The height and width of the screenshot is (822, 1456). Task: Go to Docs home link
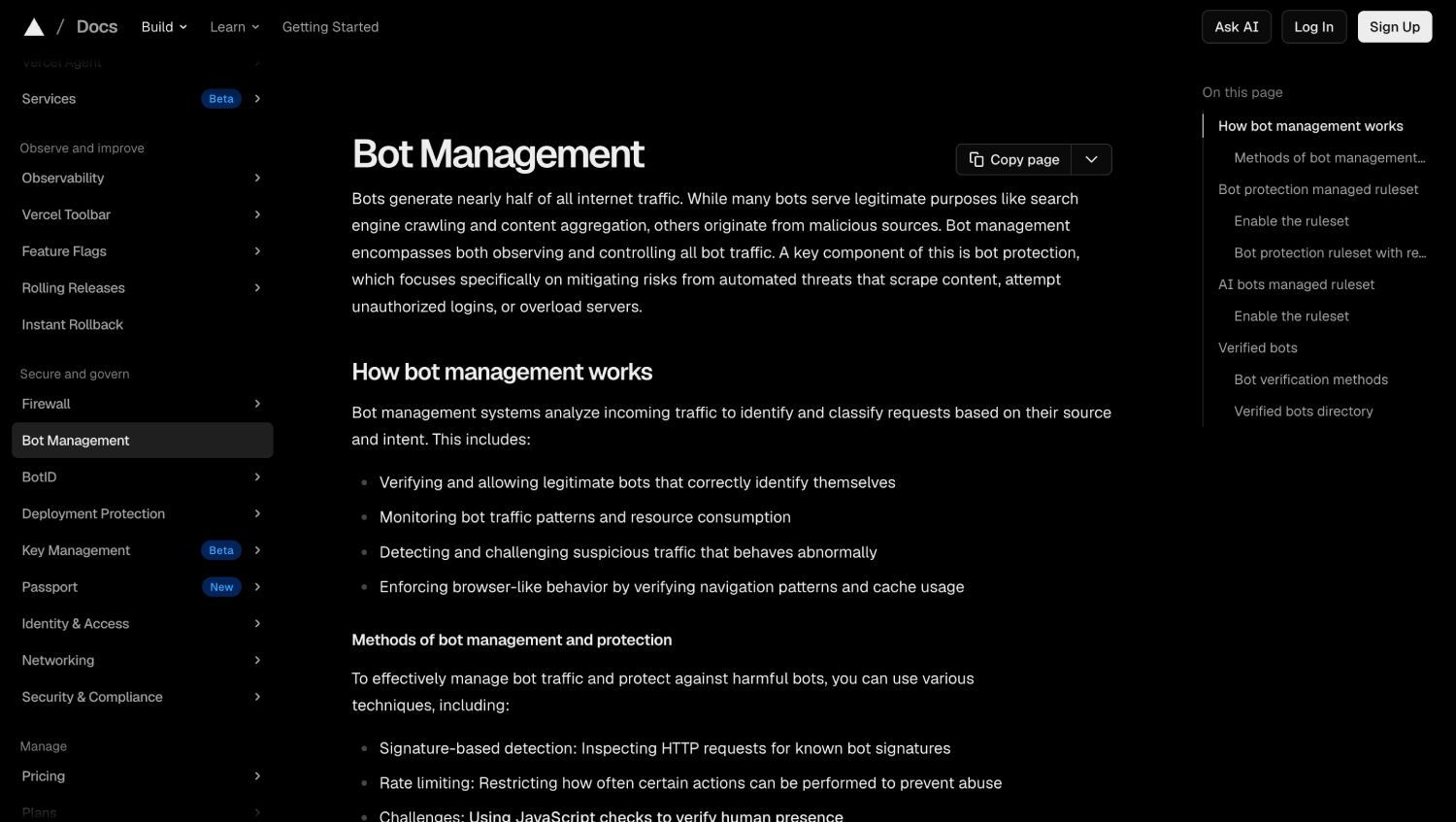(x=97, y=27)
